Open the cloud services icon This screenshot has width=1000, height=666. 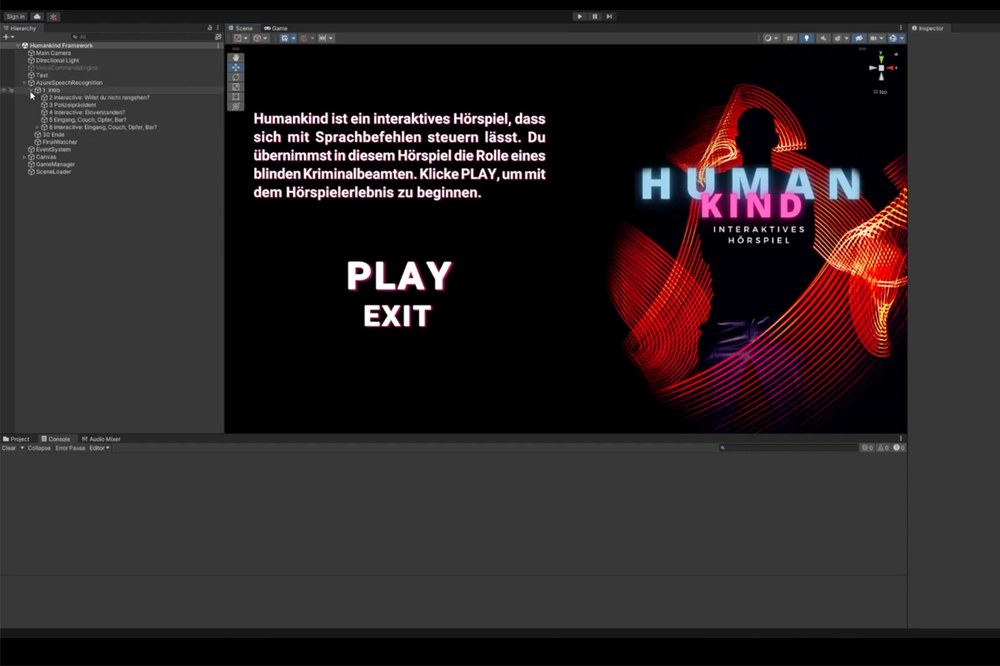coord(37,17)
